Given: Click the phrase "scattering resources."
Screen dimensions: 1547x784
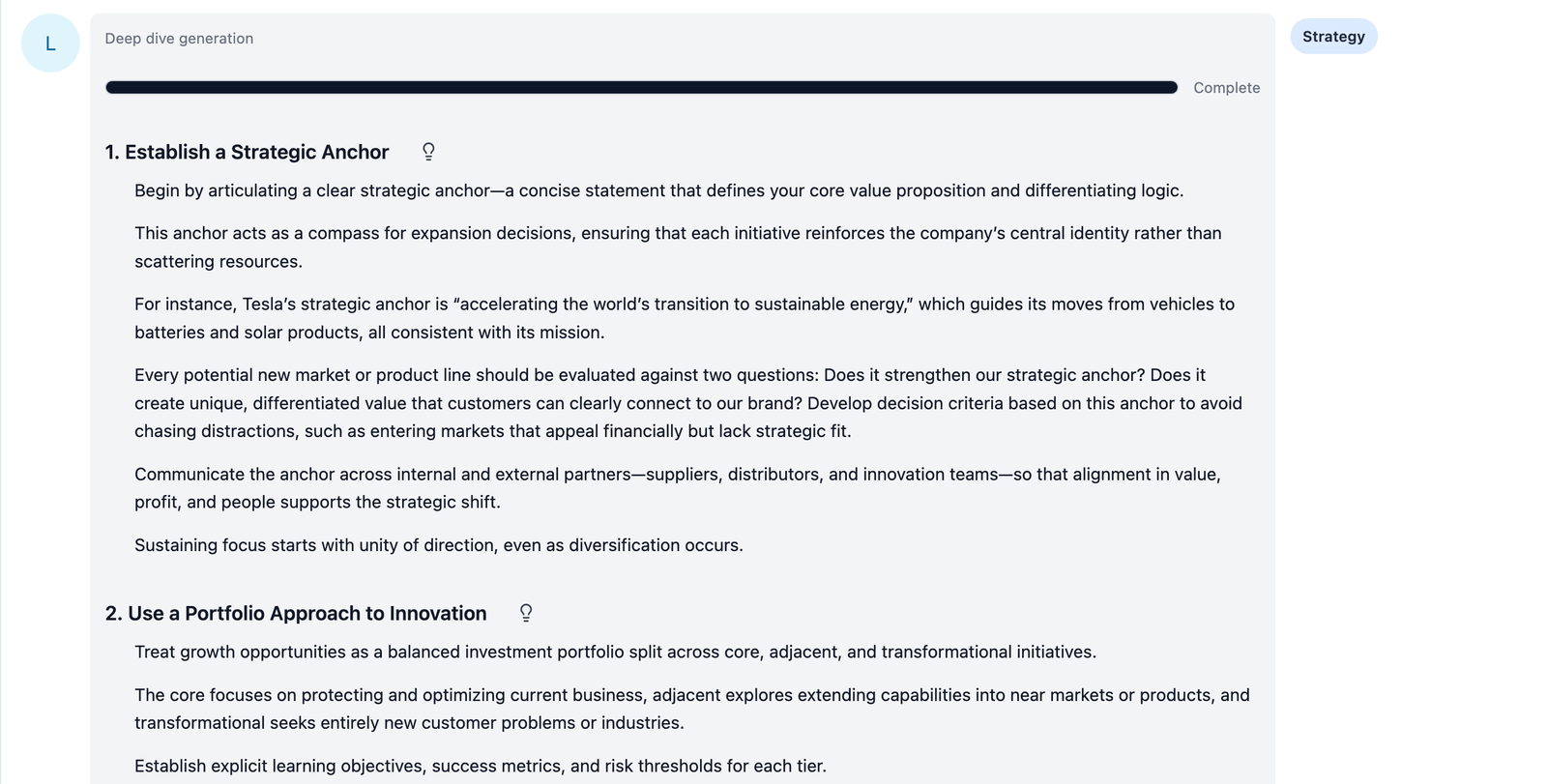Looking at the screenshot, I should (x=219, y=262).
